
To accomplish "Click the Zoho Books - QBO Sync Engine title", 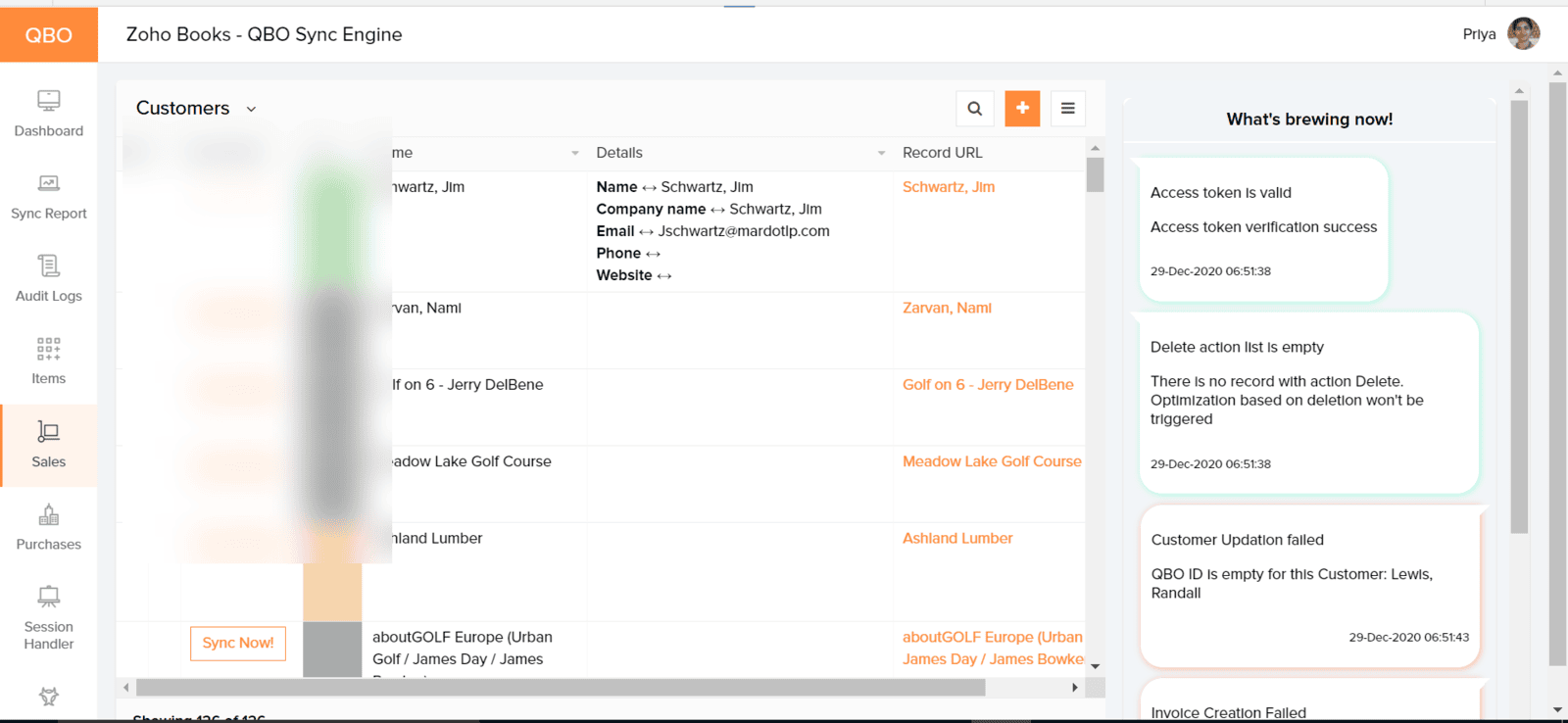I will pyautogui.click(x=265, y=34).
